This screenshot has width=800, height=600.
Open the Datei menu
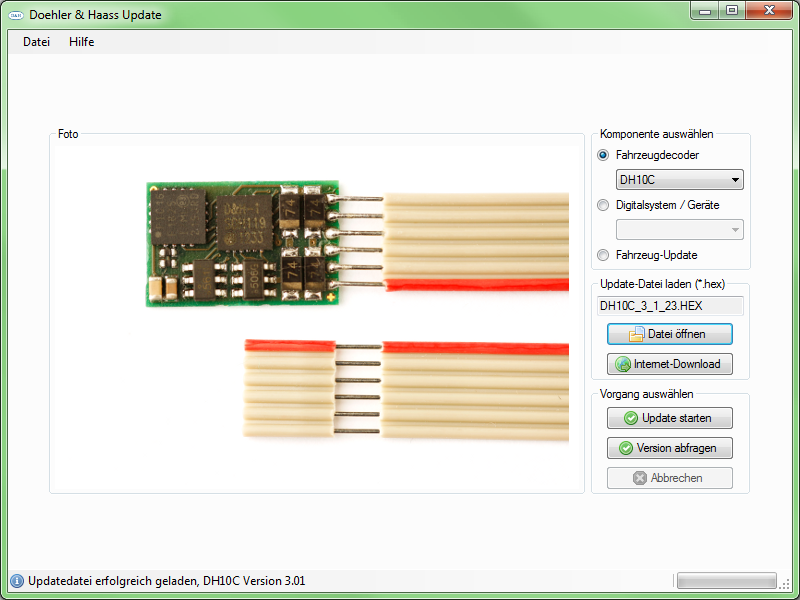pyautogui.click(x=36, y=42)
